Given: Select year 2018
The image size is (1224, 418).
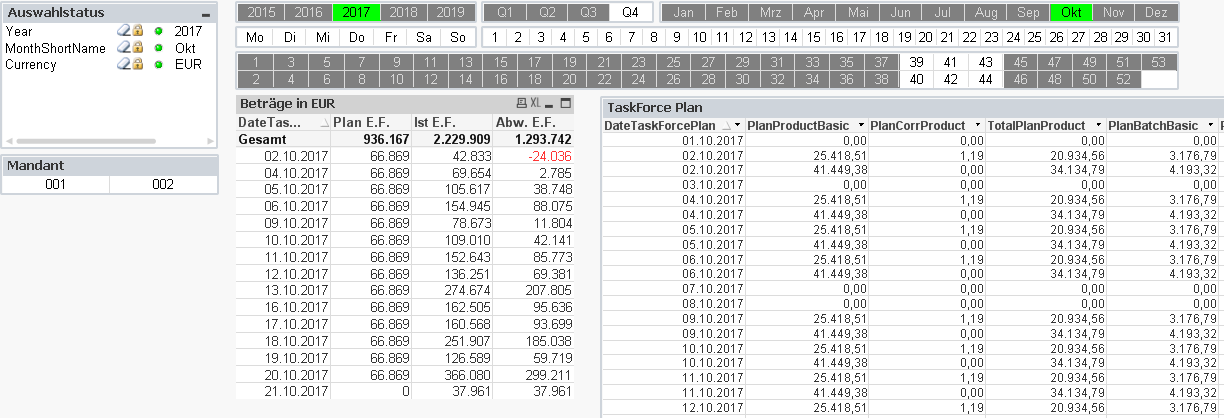Looking at the screenshot, I should click(403, 12).
